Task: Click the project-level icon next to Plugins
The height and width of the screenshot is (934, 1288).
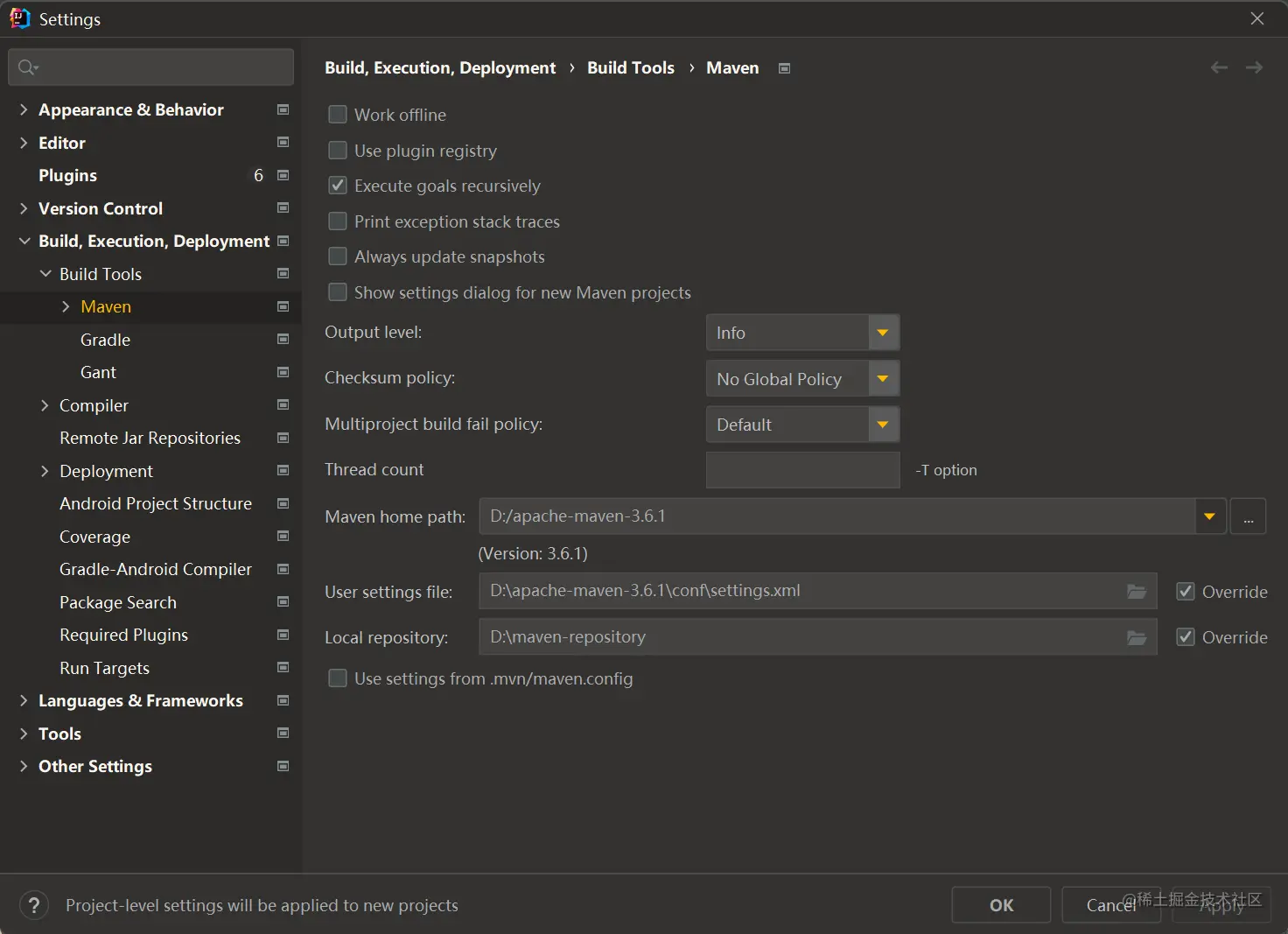Action: [283, 175]
